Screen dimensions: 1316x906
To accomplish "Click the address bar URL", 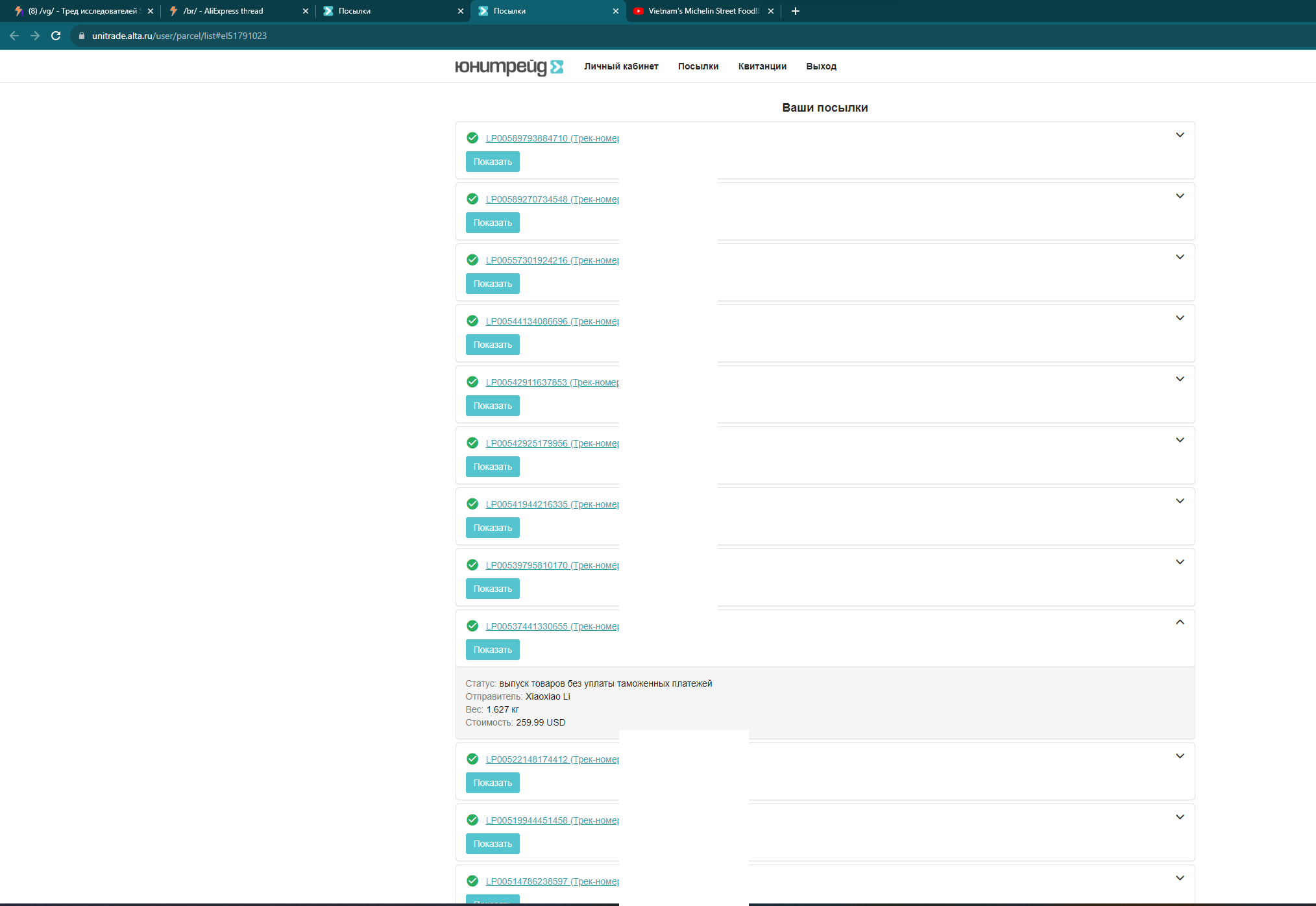I will (x=179, y=36).
